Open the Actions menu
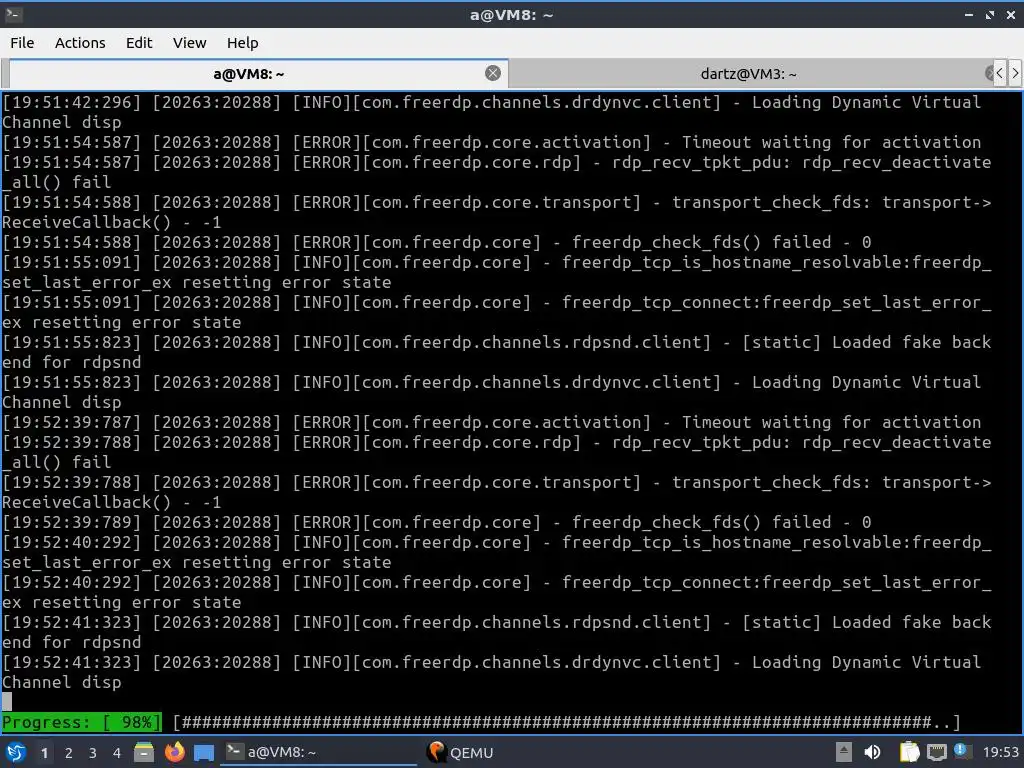Image resolution: width=1024 pixels, height=768 pixels. (80, 43)
